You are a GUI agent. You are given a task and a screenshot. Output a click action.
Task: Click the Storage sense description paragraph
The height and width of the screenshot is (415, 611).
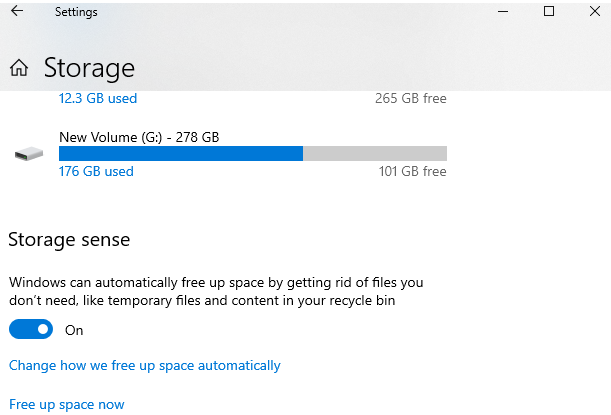point(216,291)
